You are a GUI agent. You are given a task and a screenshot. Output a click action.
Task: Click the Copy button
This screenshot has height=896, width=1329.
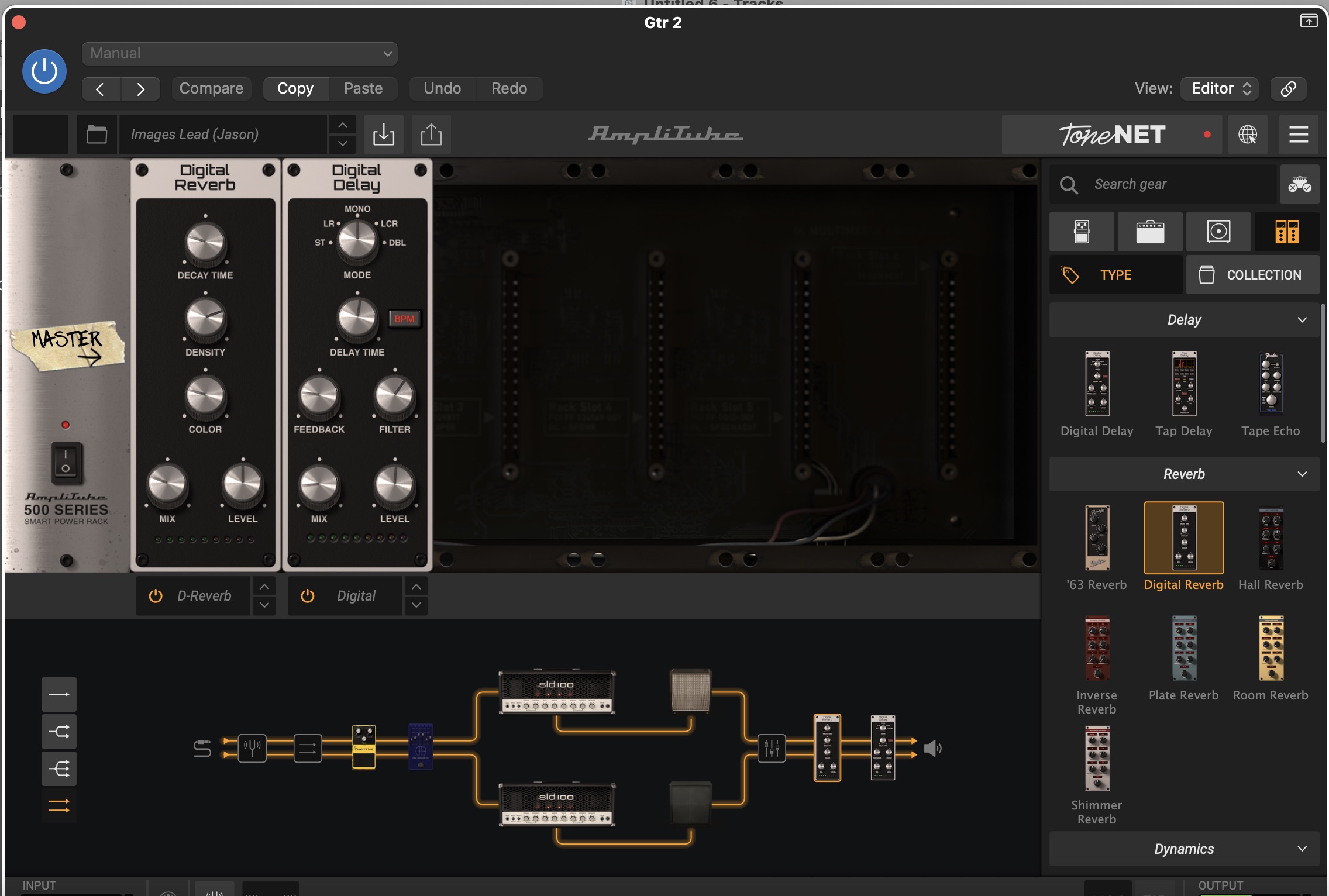click(x=295, y=88)
